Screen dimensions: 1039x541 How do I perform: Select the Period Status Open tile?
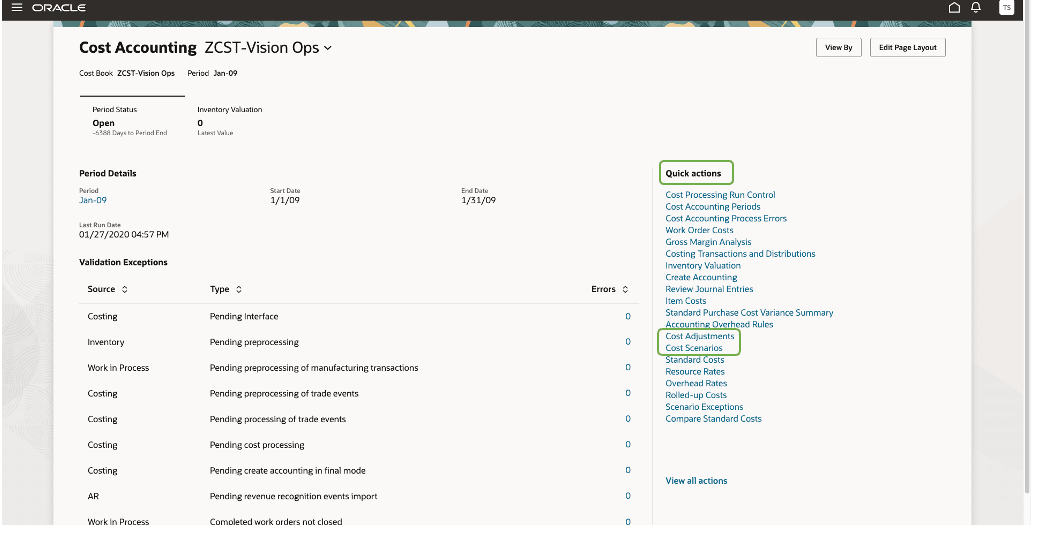coord(132,119)
